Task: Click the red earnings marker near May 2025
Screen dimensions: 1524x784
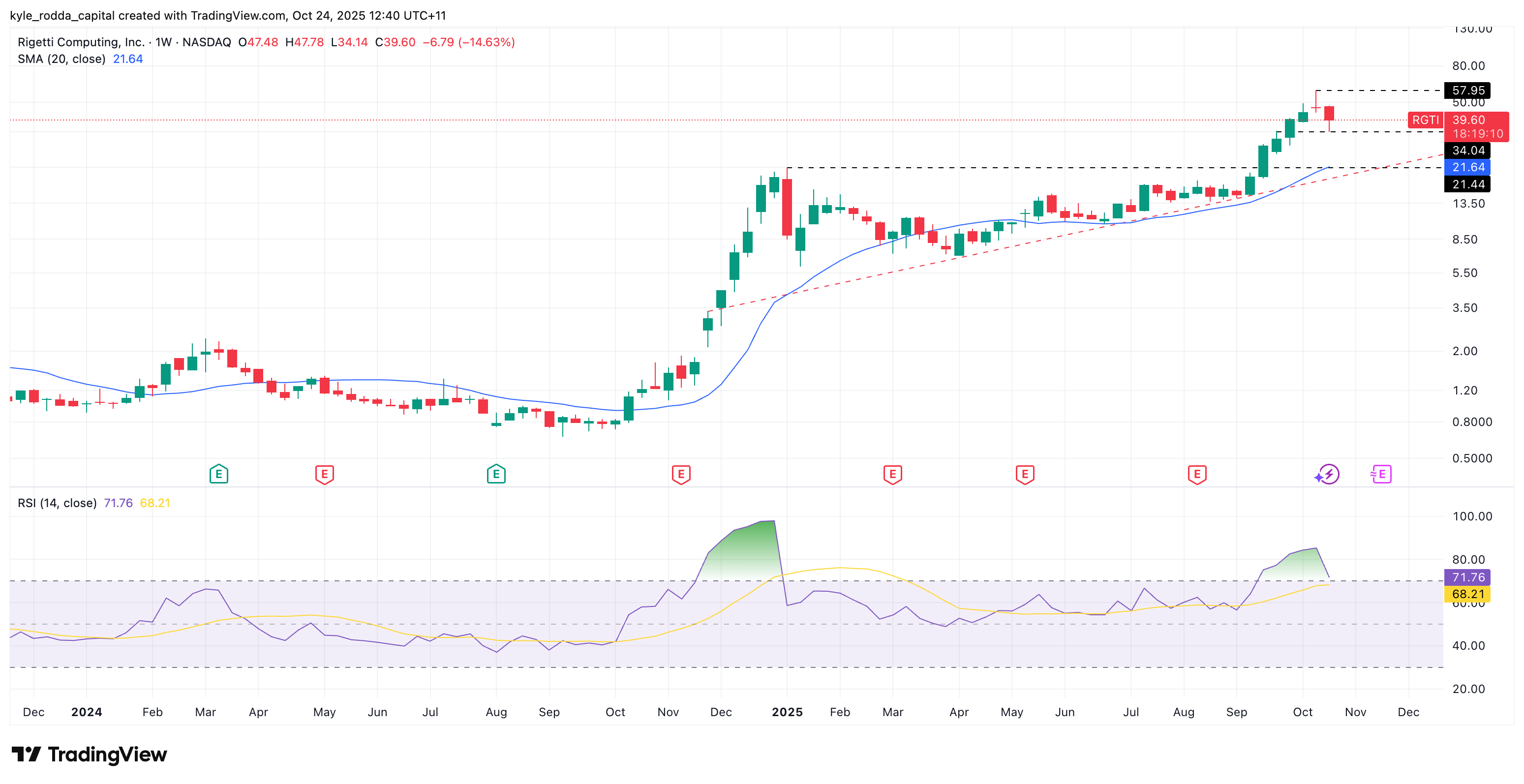Action: 1025,474
